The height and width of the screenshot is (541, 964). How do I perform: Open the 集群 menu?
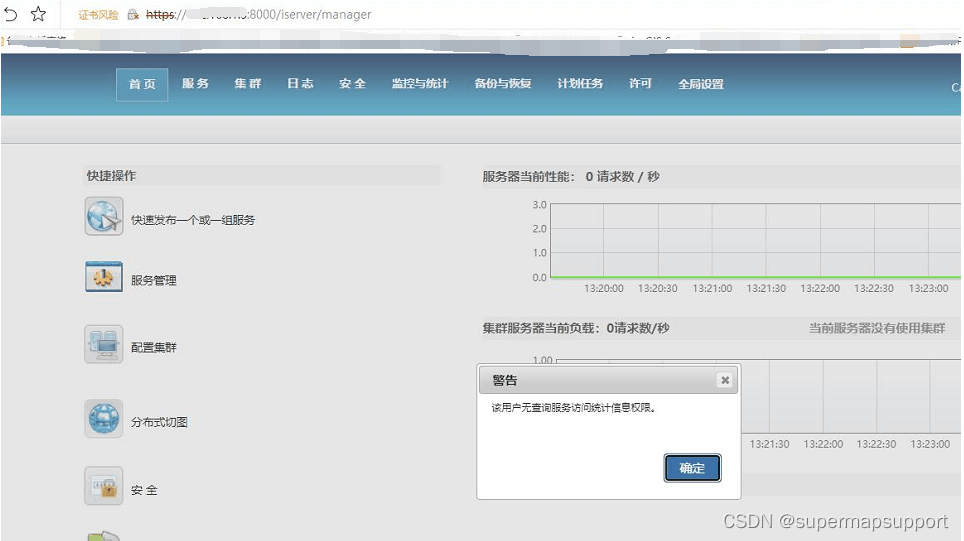pos(248,84)
